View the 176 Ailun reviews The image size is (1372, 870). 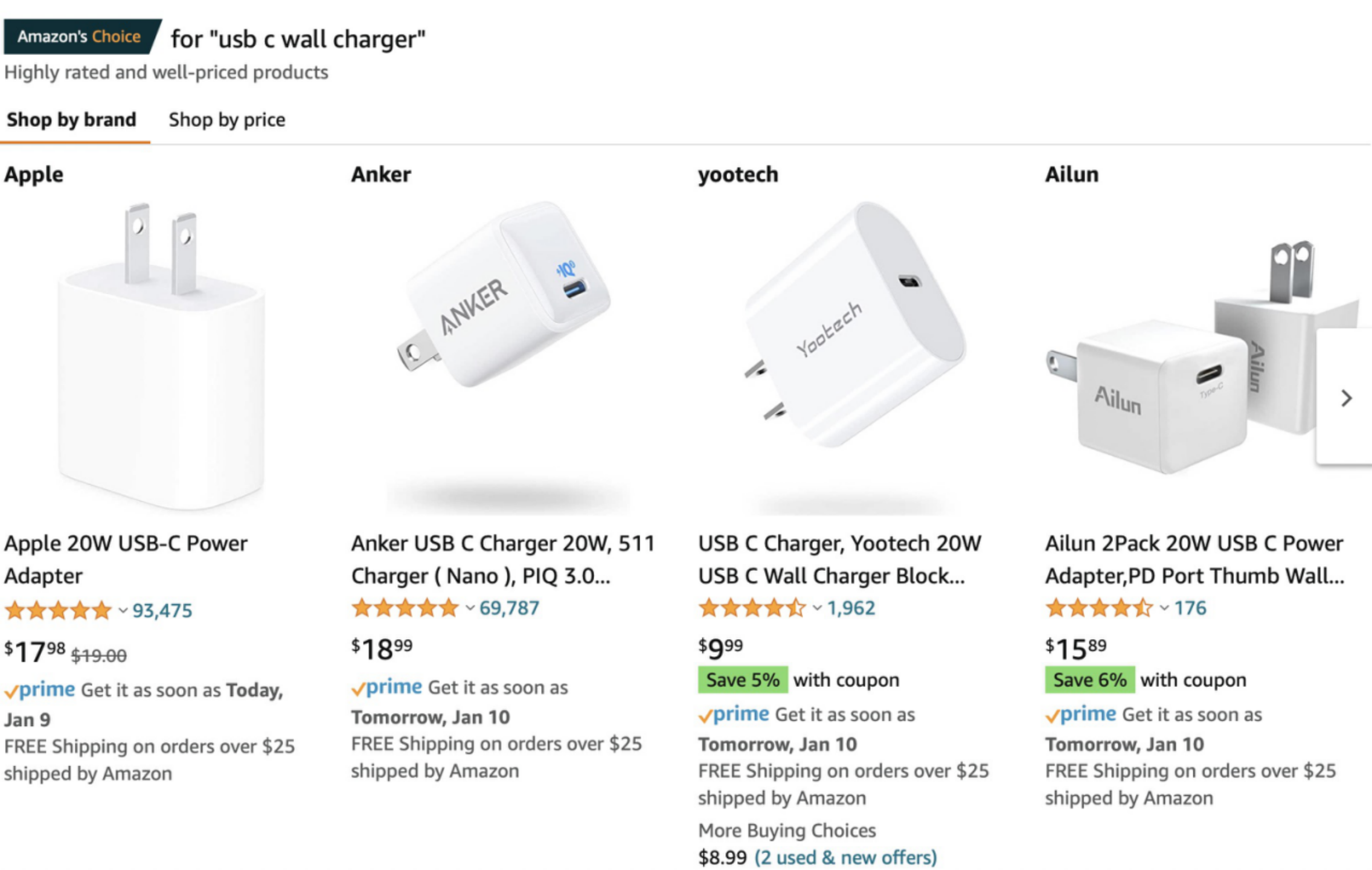(x=1190, y=608)
